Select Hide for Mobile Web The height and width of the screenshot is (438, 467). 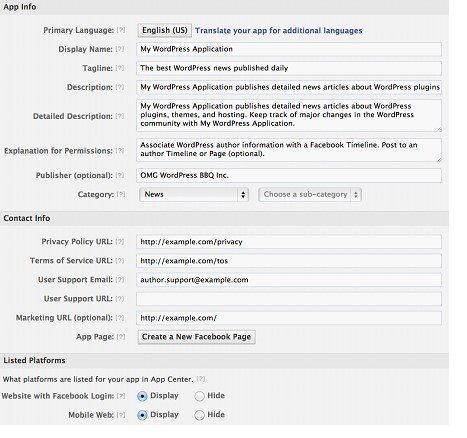199,415
